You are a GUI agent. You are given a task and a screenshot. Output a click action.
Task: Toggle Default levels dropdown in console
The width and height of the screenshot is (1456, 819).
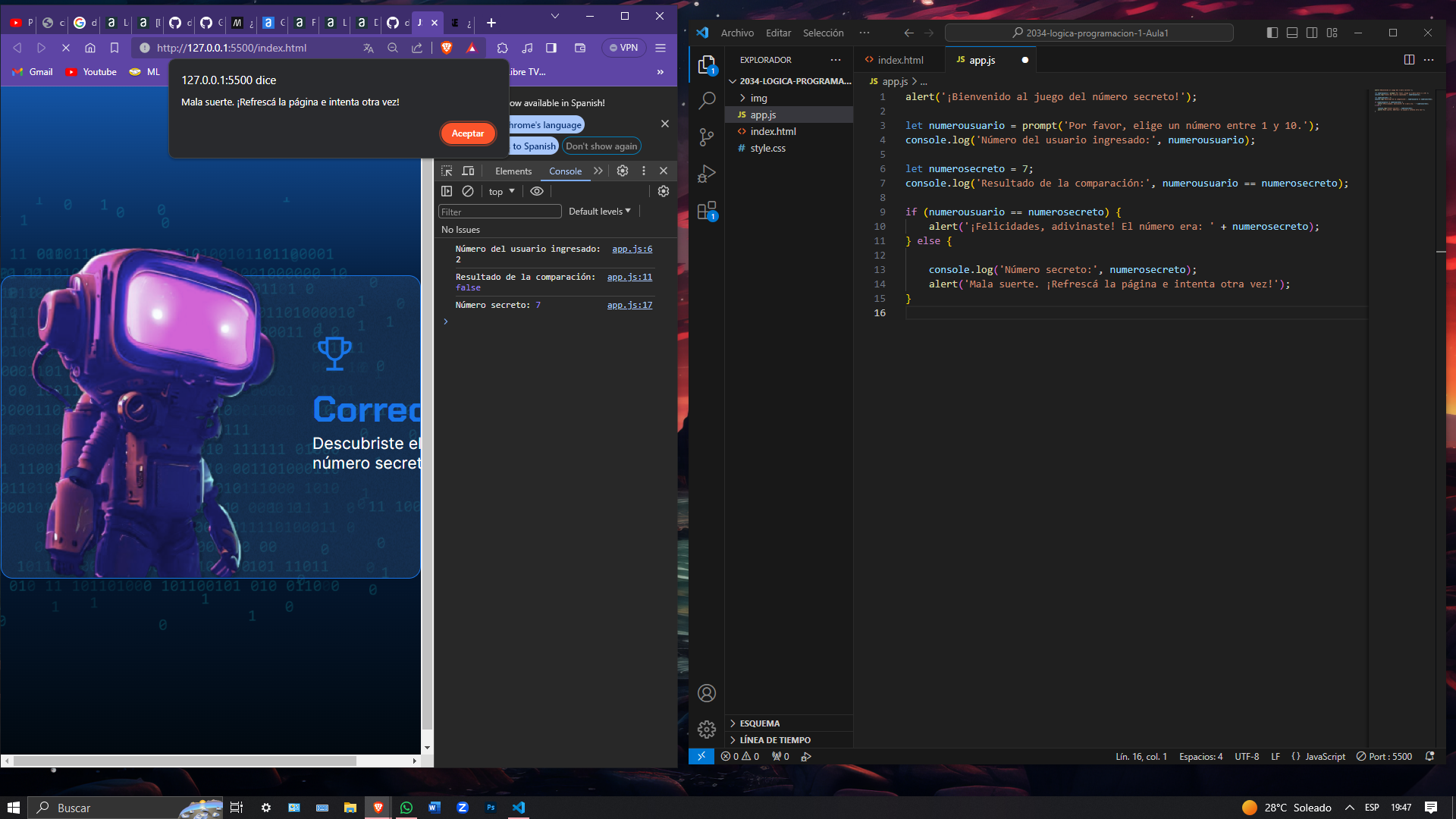600,210
